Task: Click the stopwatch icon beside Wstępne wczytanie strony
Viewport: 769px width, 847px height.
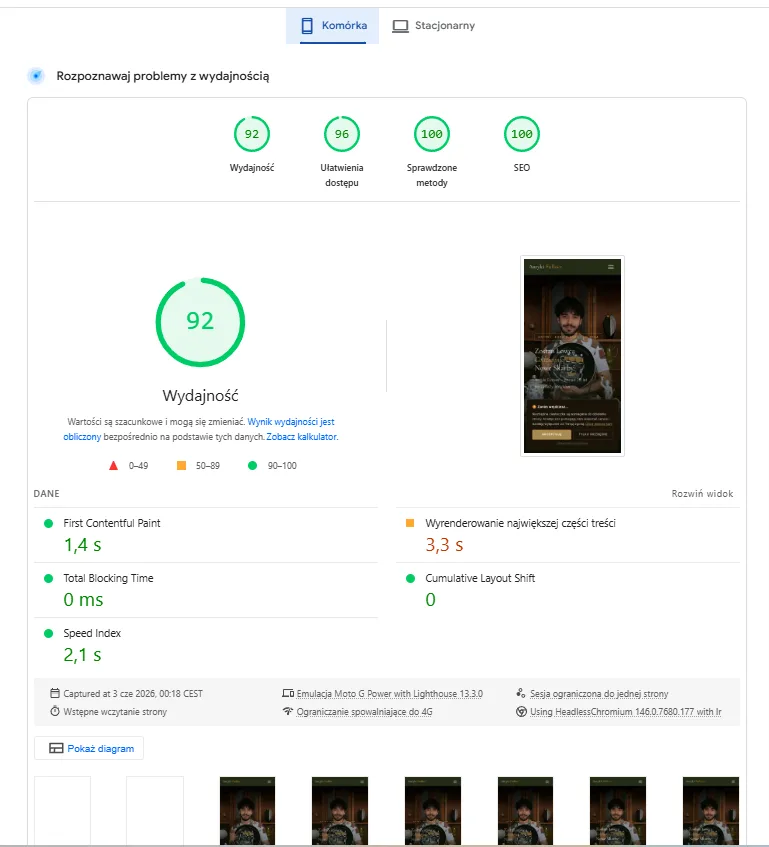Action: point(55,711)
